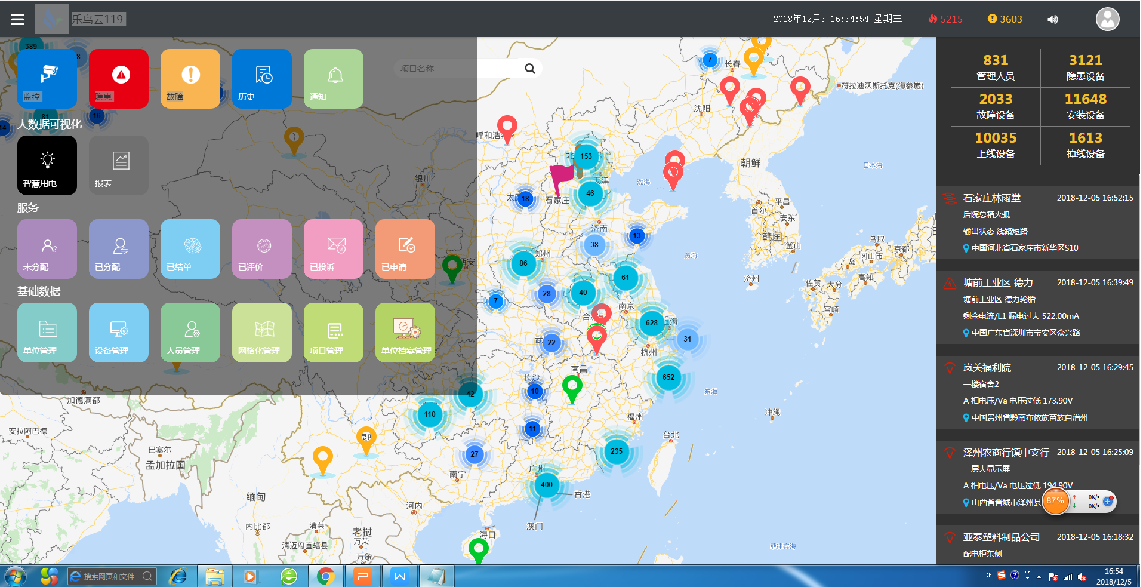This screenshot has height=587, width=1141.
Task: Click the warning count 3603 in header
Action: click(x=1005, y=18)
